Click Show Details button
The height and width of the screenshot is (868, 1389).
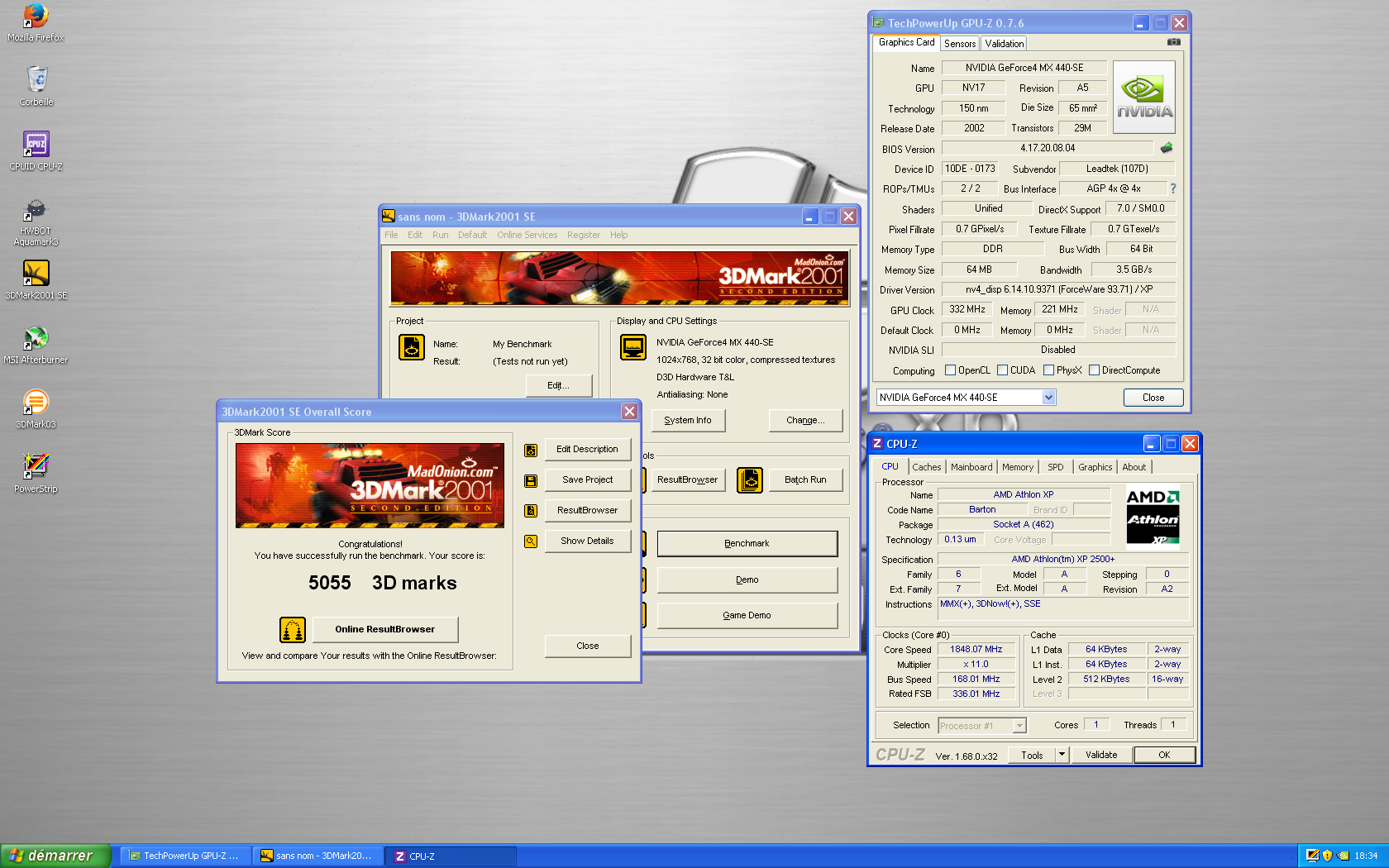[x=587, y=541]
